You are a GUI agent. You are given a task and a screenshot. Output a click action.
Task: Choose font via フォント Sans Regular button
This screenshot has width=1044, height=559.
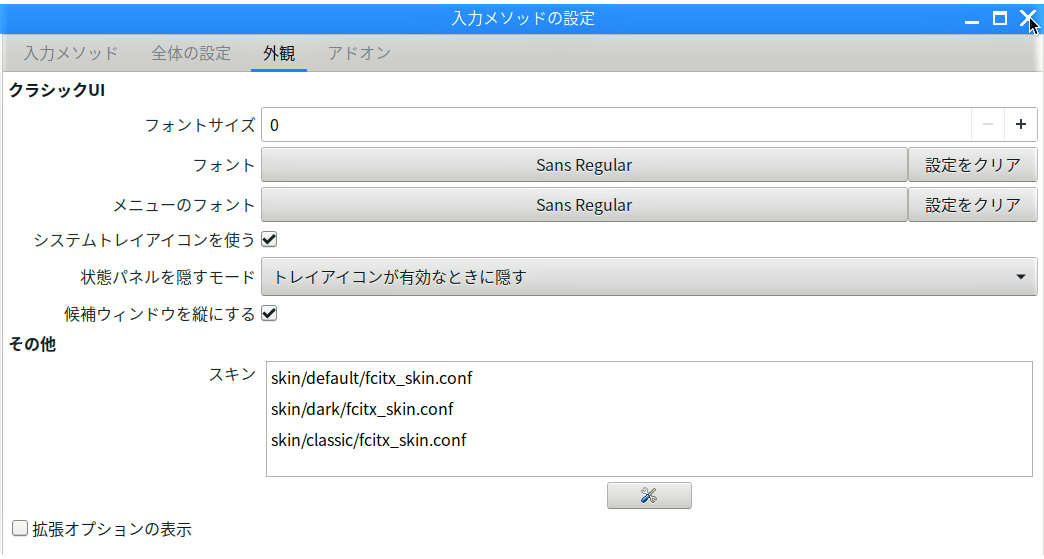[x=584, y=165]
